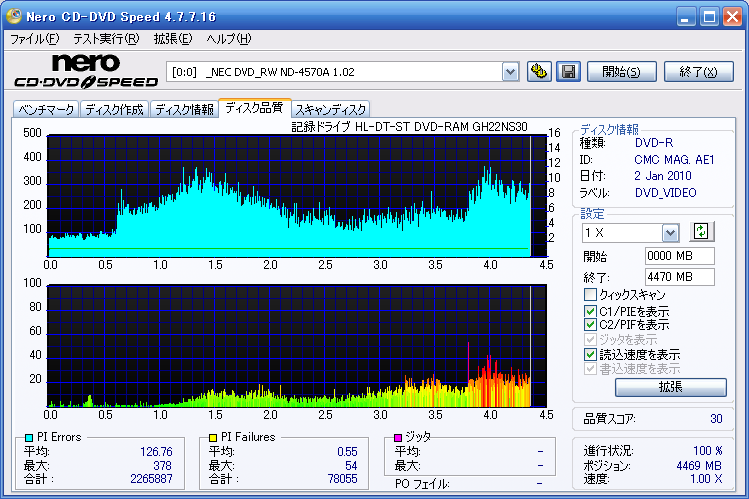This screenshot has width=749, height=499.
Task: Click the date 2 Jan 2010
Action: click(663, 176)
